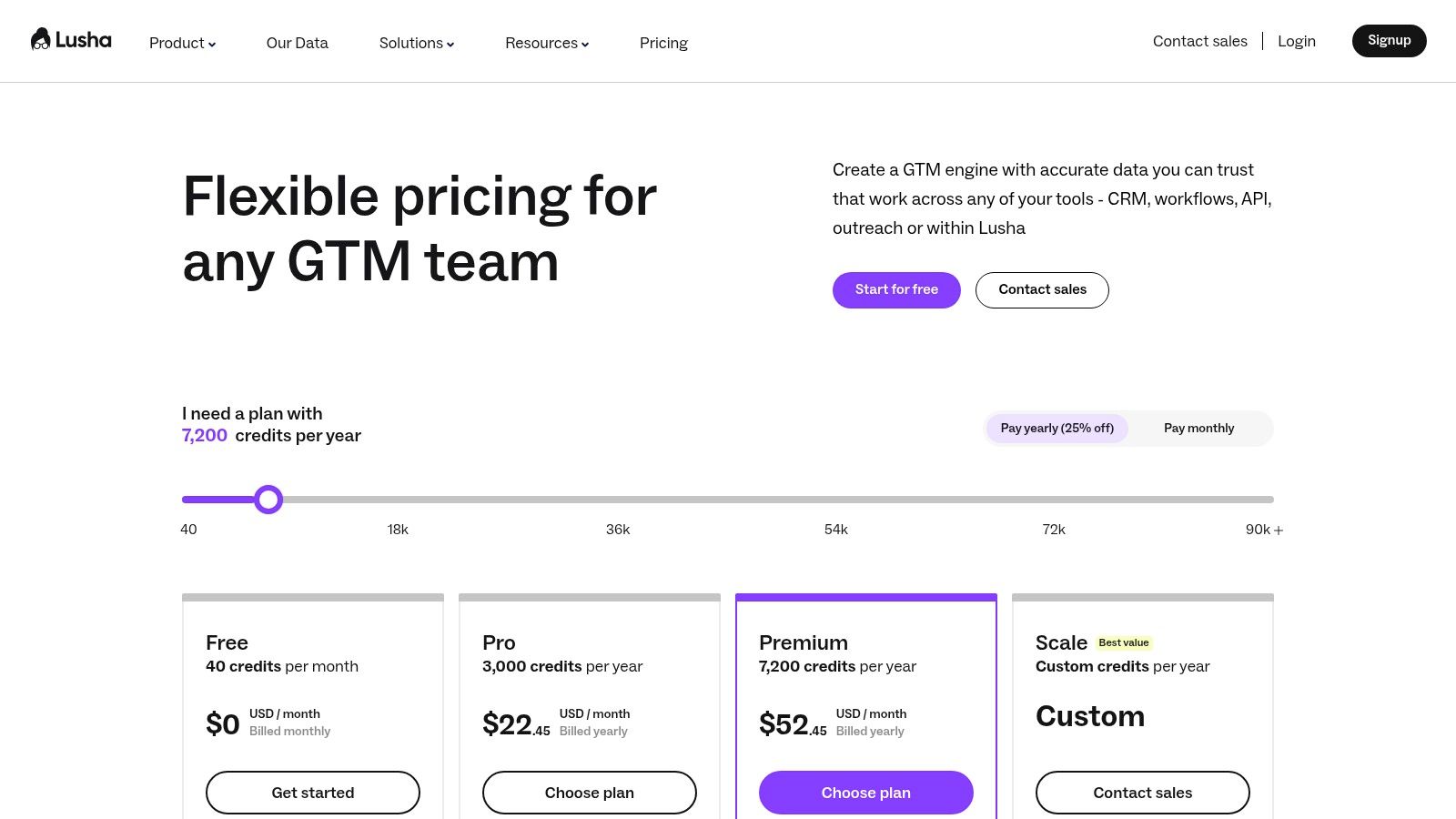Click the Start for free button

(x=896, y=290)
